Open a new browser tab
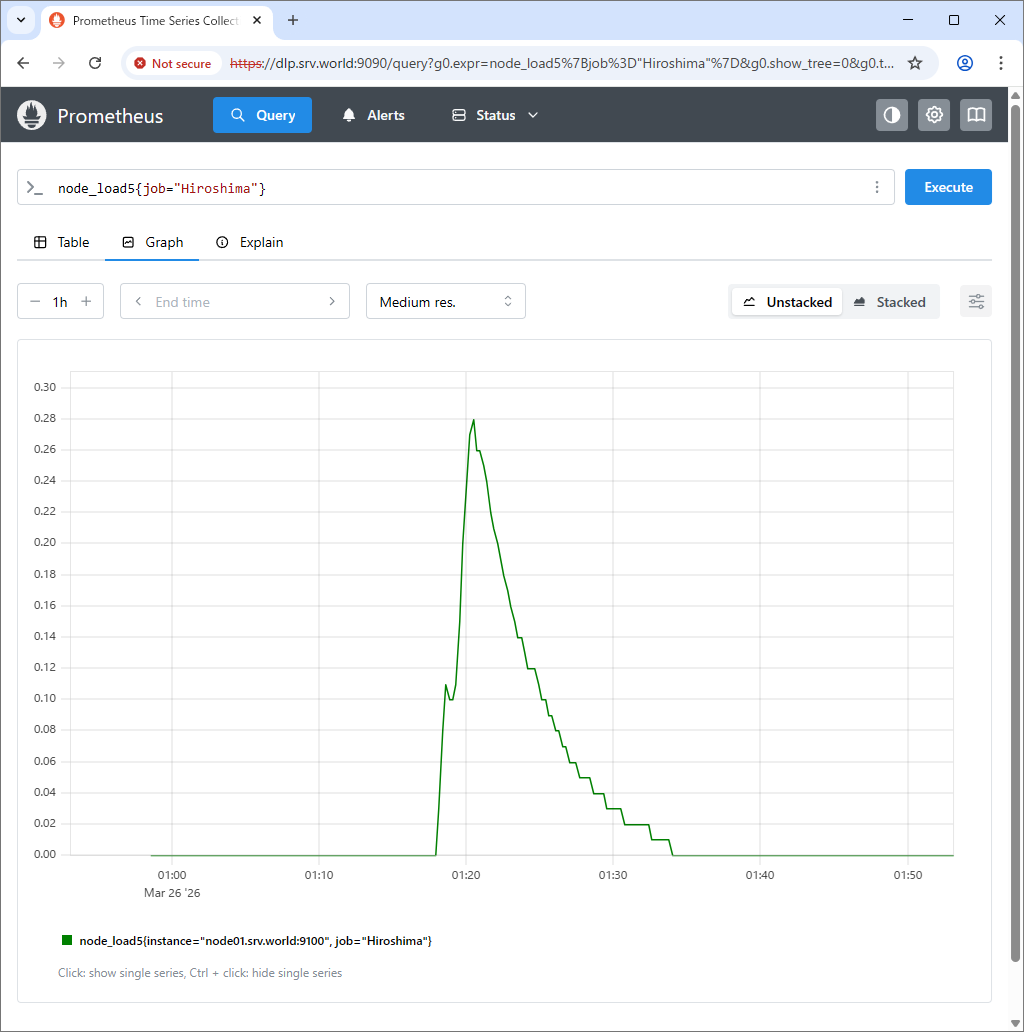Screen dimensions: 1024x1032 point(293,20)
